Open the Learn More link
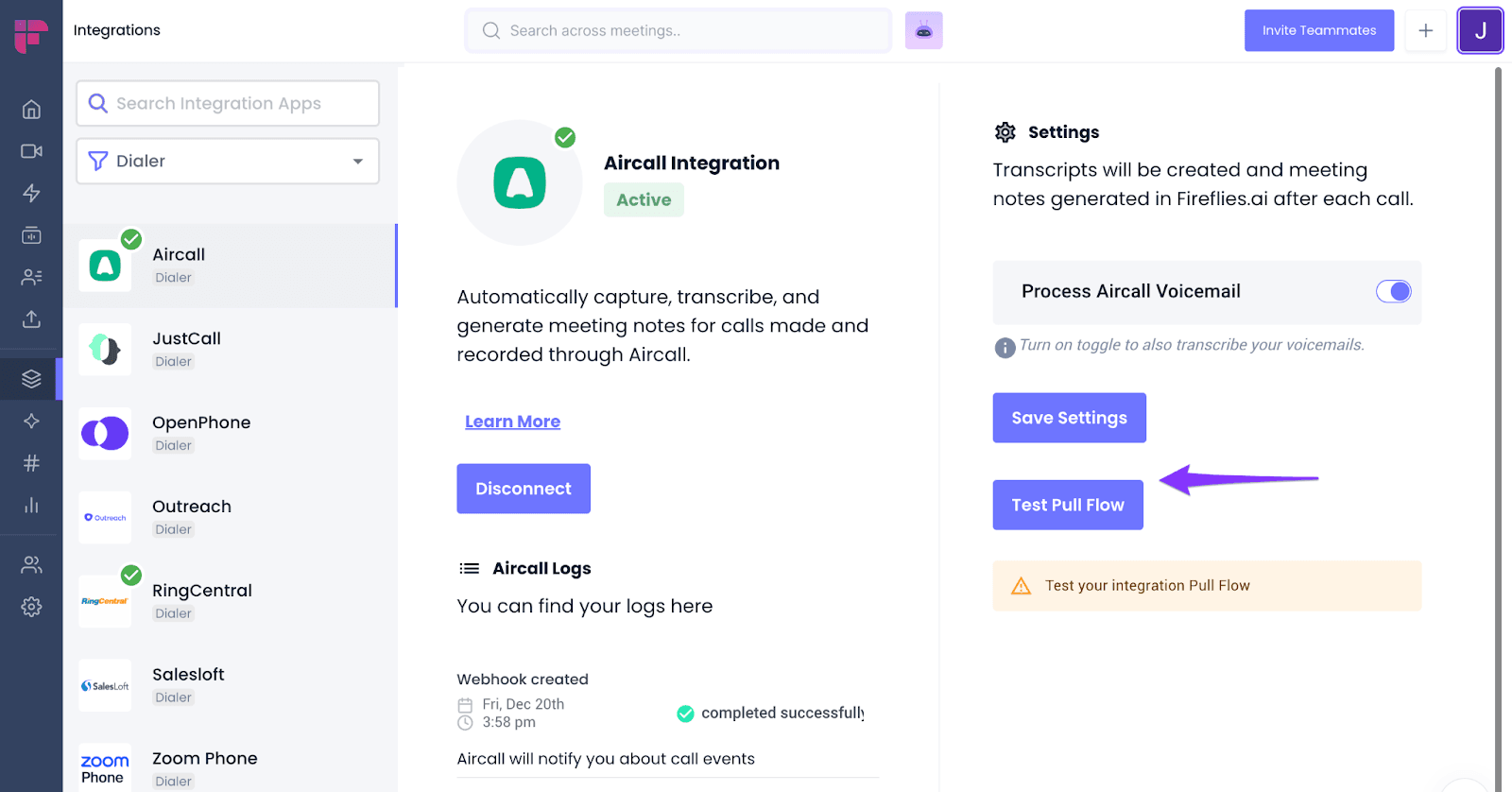This screenshot has height=792, width=1512. (x=512, y=422)
